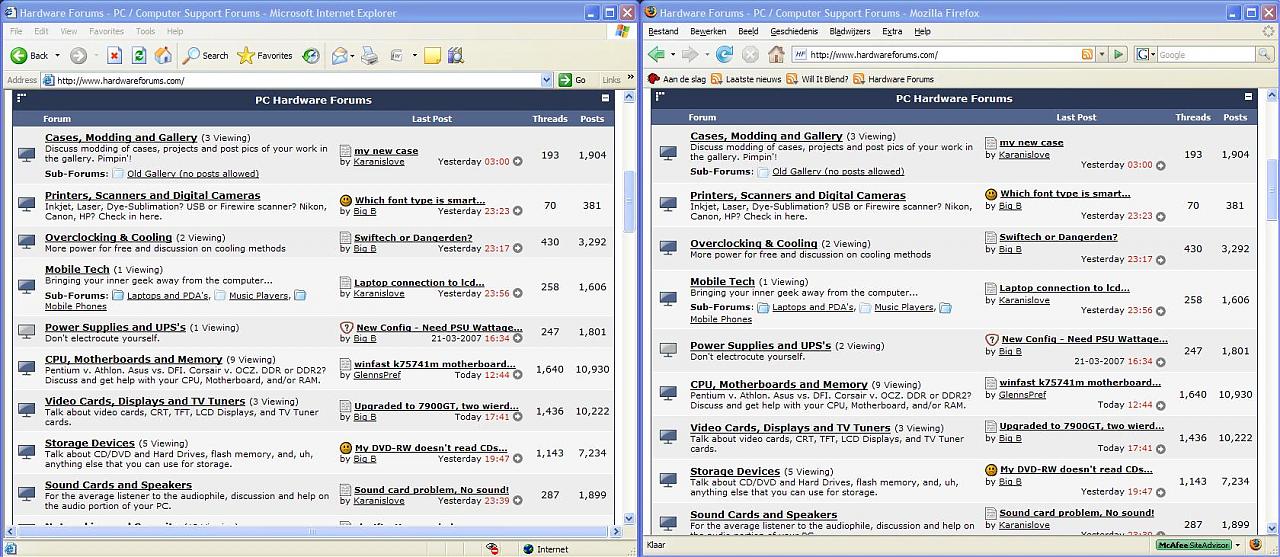Open the Extra menu in Firefox
This screenshot has height=557, width=1280.
point(892,31)
